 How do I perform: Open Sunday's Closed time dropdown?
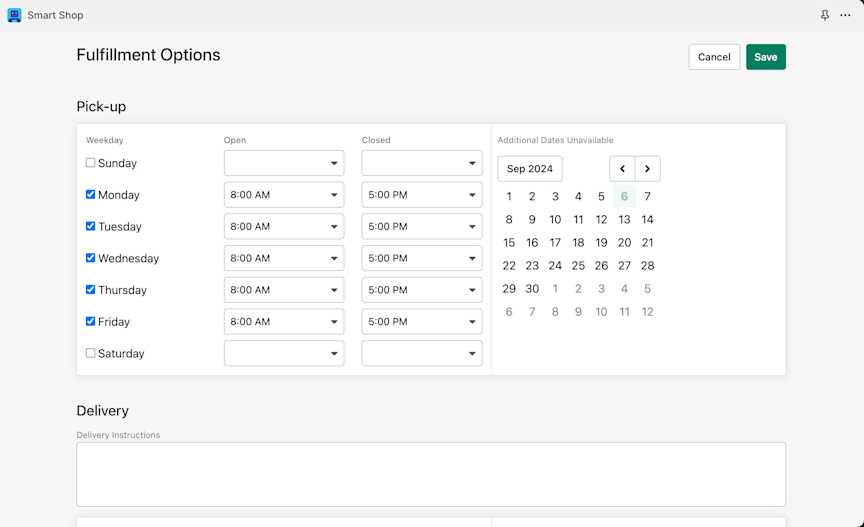tap(422, 163)
